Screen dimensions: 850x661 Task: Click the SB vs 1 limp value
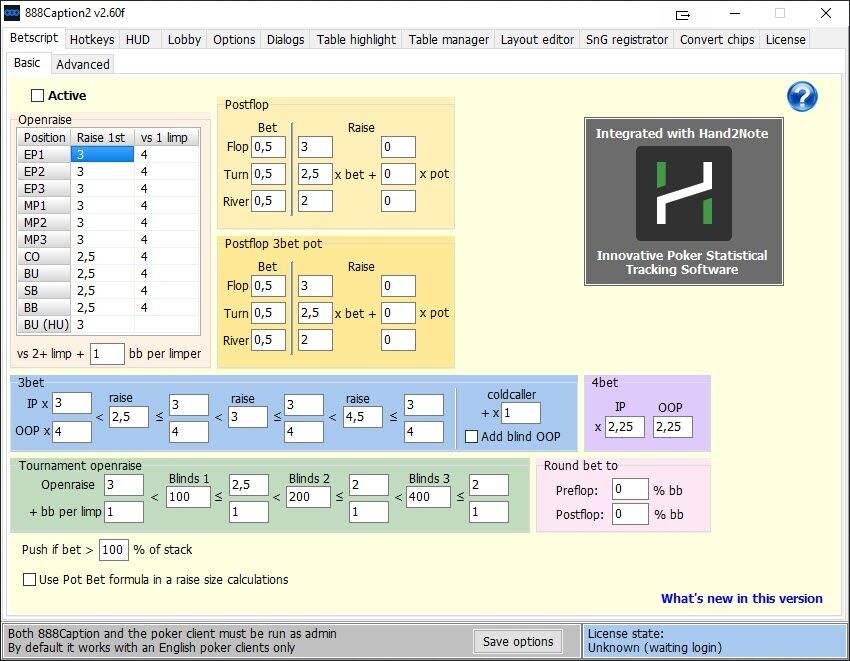click(x=167, y=291)
